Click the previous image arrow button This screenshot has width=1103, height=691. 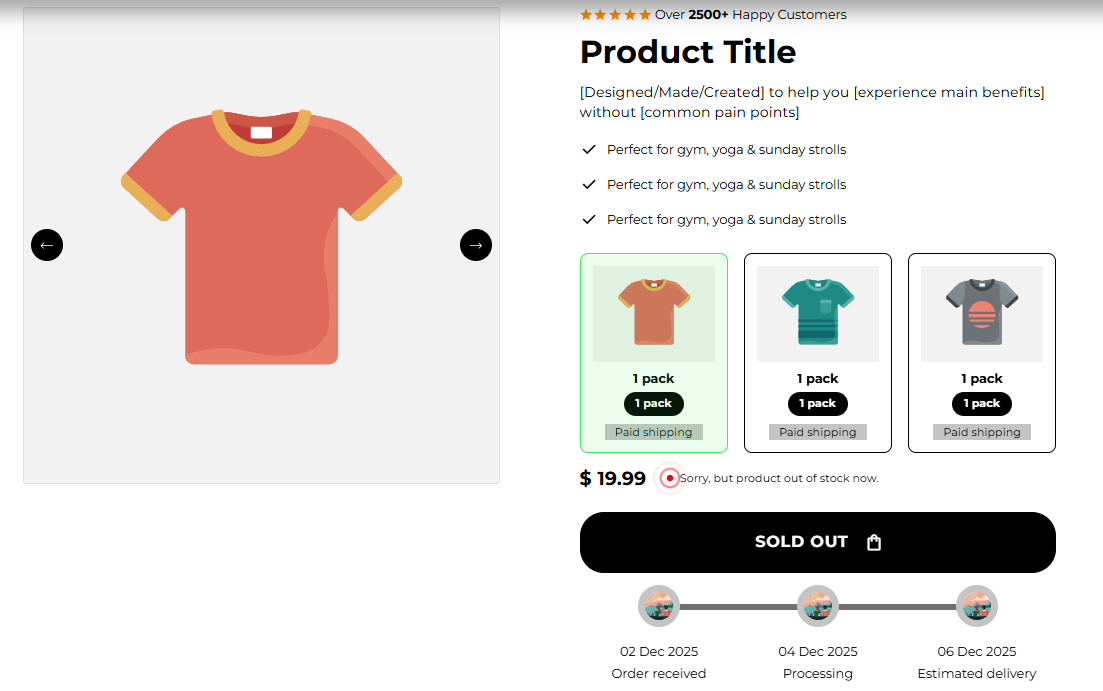(x=47, y=245)
